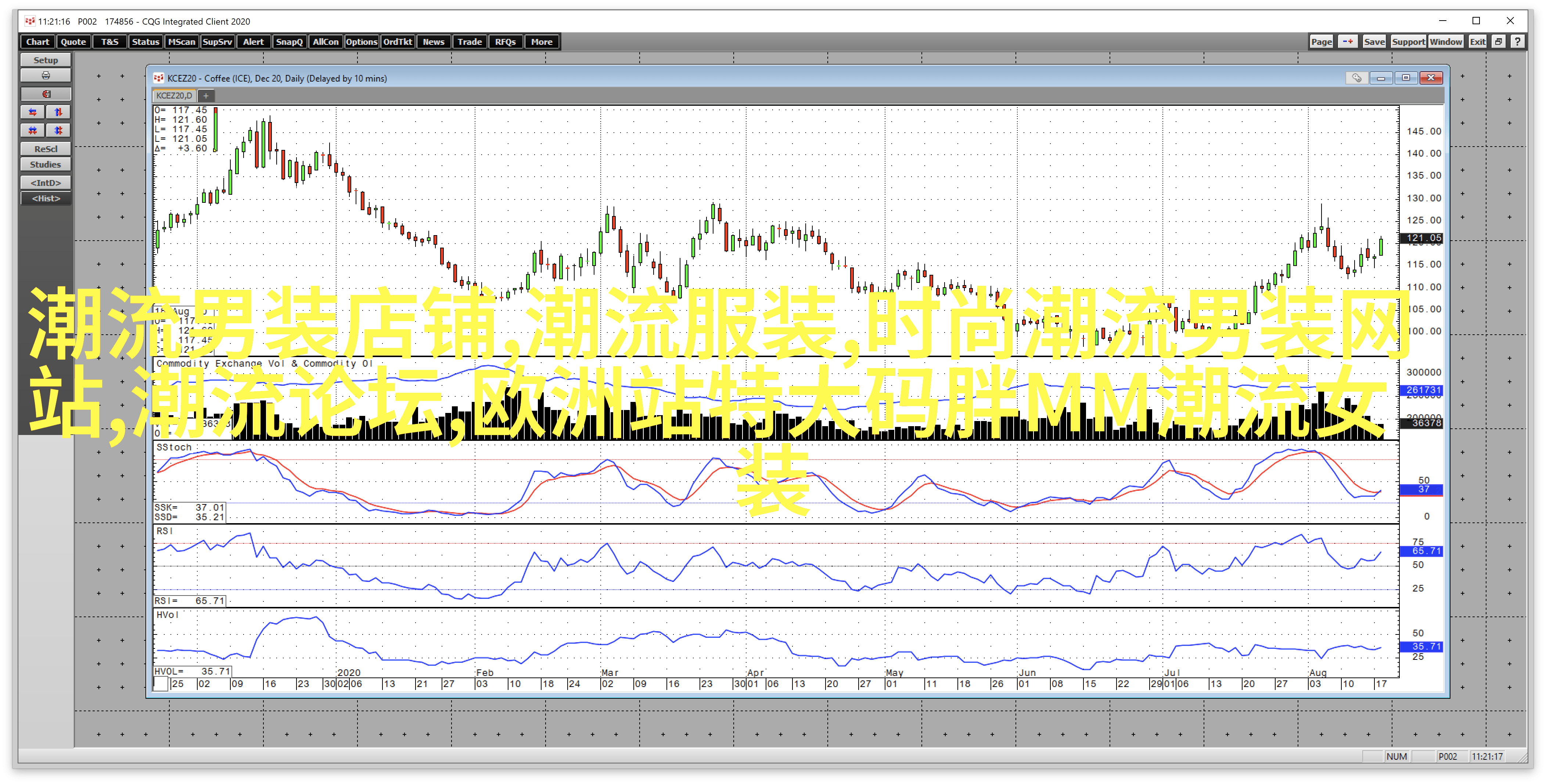
Task: Click the 35.71 HVol value label
Action: [1421, 647]
